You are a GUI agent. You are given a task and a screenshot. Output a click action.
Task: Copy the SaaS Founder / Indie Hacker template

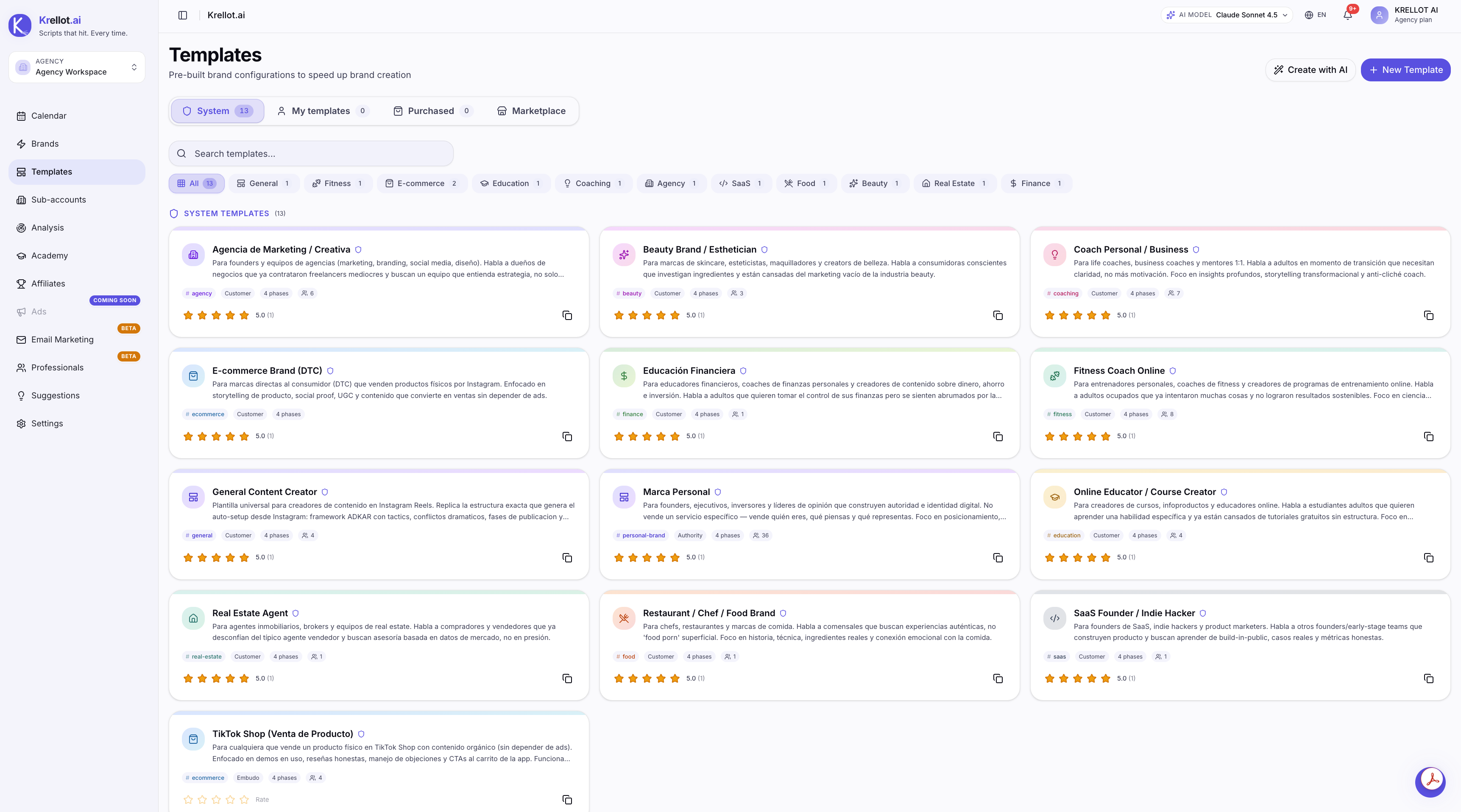[1429, 679]
